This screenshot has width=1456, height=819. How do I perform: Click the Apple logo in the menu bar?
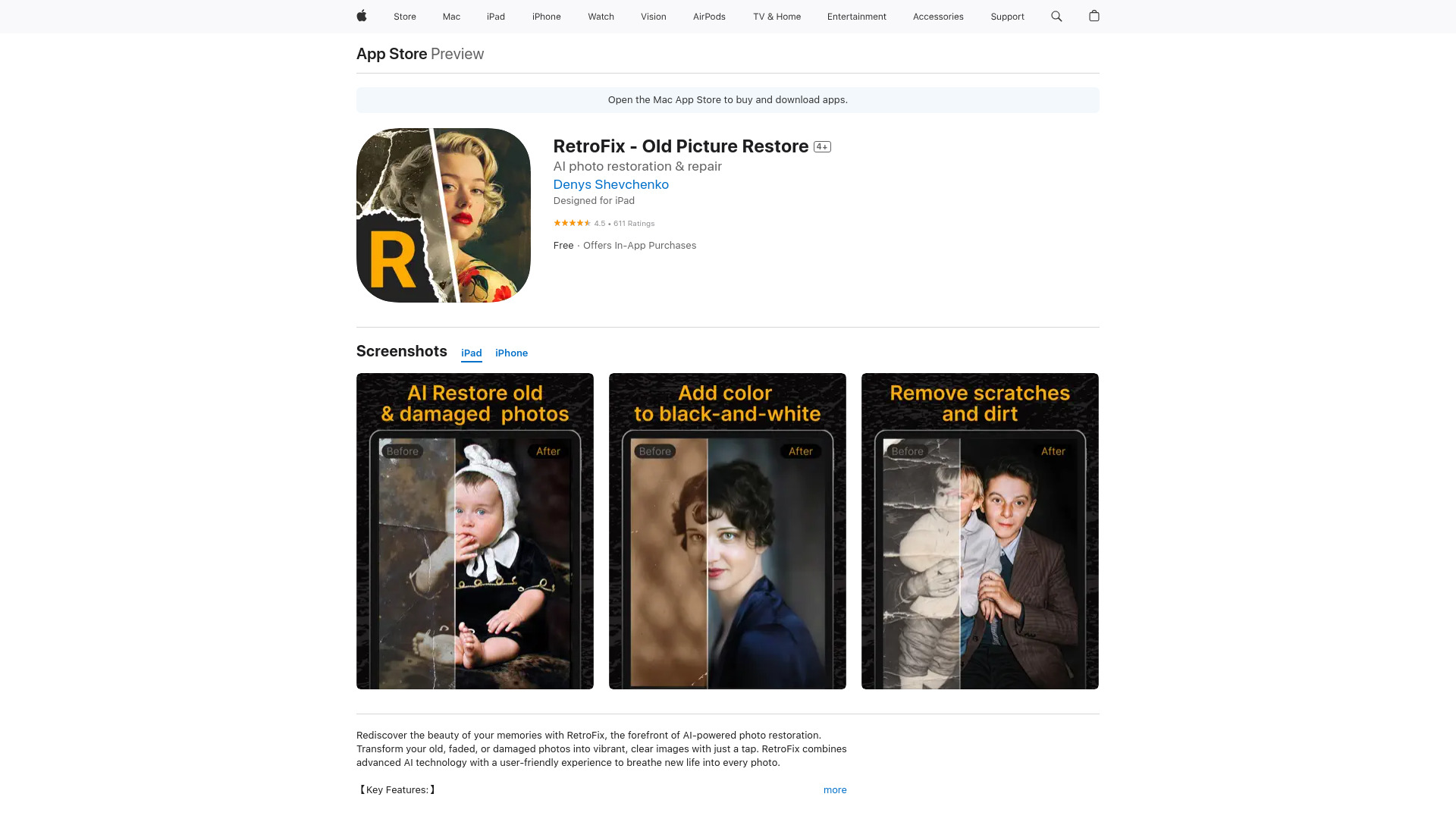361,16
